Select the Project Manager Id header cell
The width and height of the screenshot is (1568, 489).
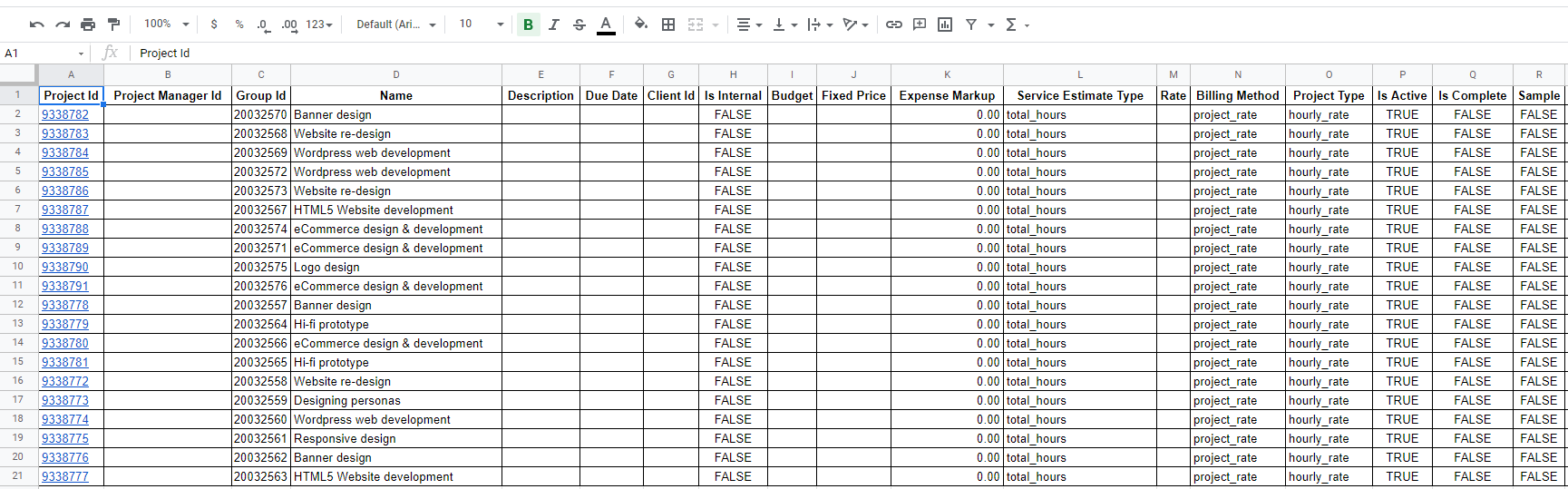click(x=168, y=95)
